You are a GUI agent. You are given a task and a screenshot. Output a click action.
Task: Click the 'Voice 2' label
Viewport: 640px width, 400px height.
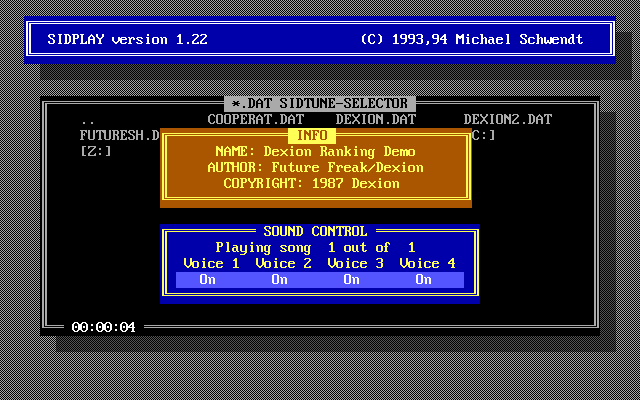click(284, 264)
